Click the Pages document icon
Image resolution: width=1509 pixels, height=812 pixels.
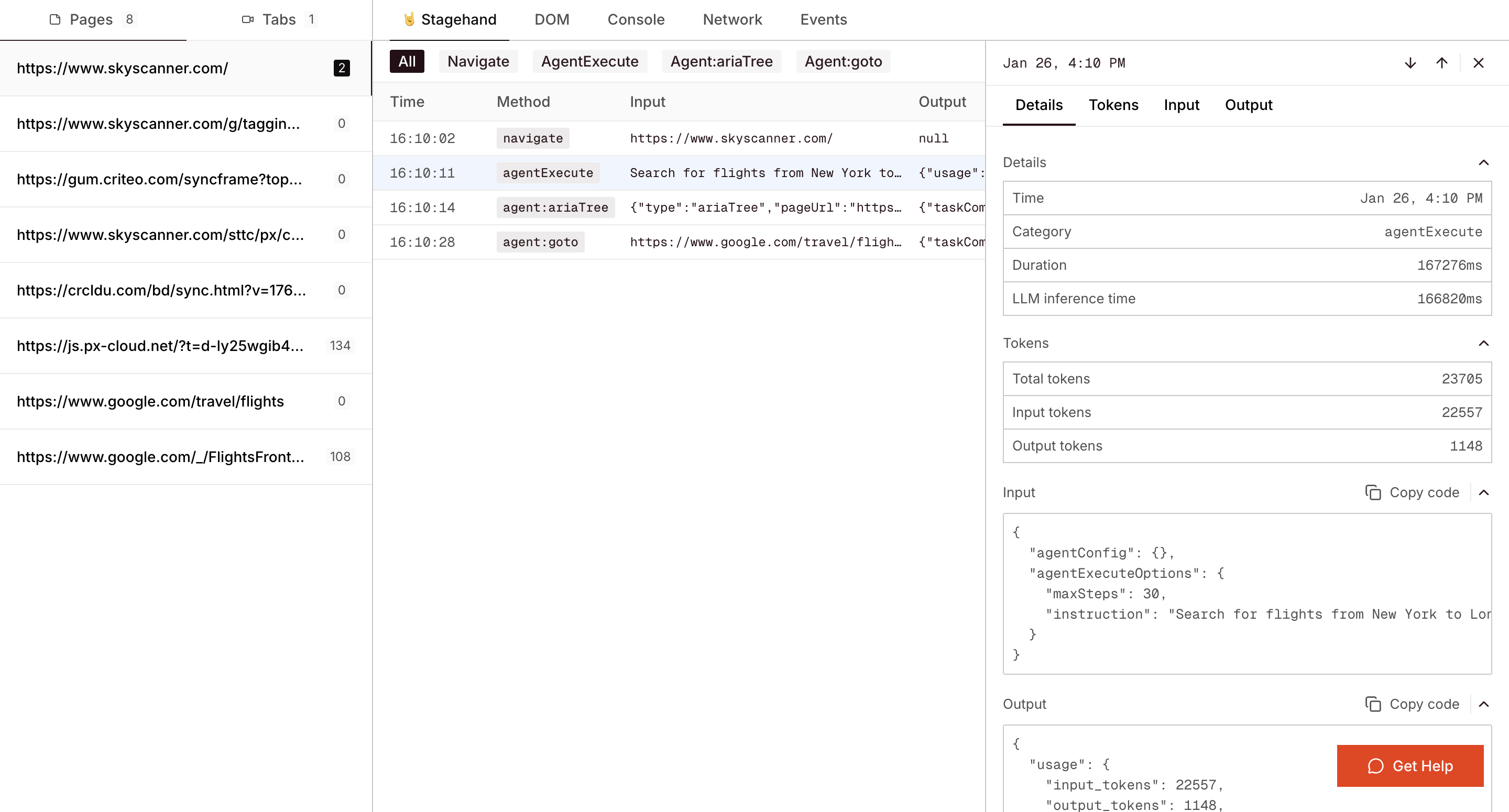pos(54,19)
